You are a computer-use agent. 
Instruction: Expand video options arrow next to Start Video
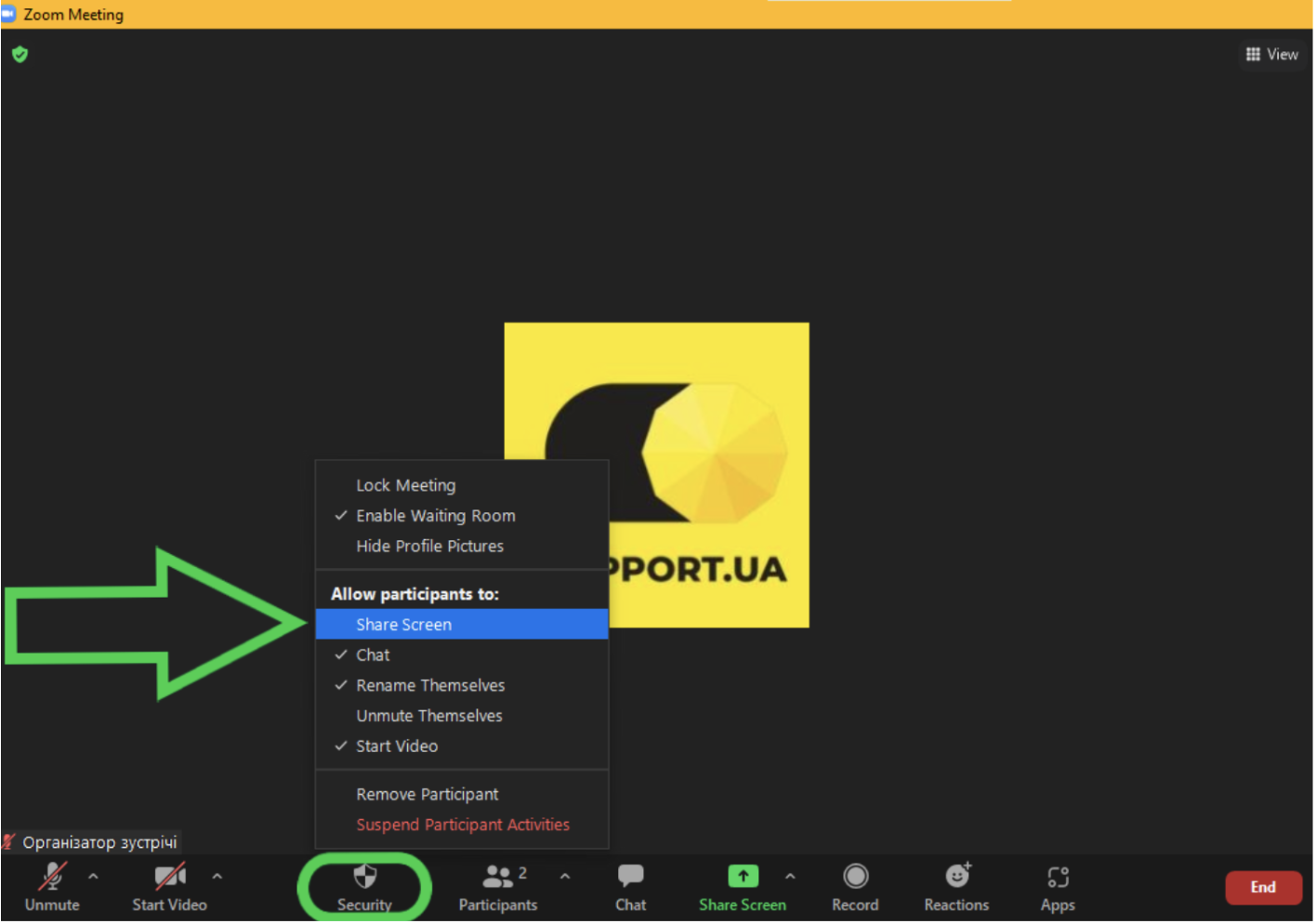[217, 877]
